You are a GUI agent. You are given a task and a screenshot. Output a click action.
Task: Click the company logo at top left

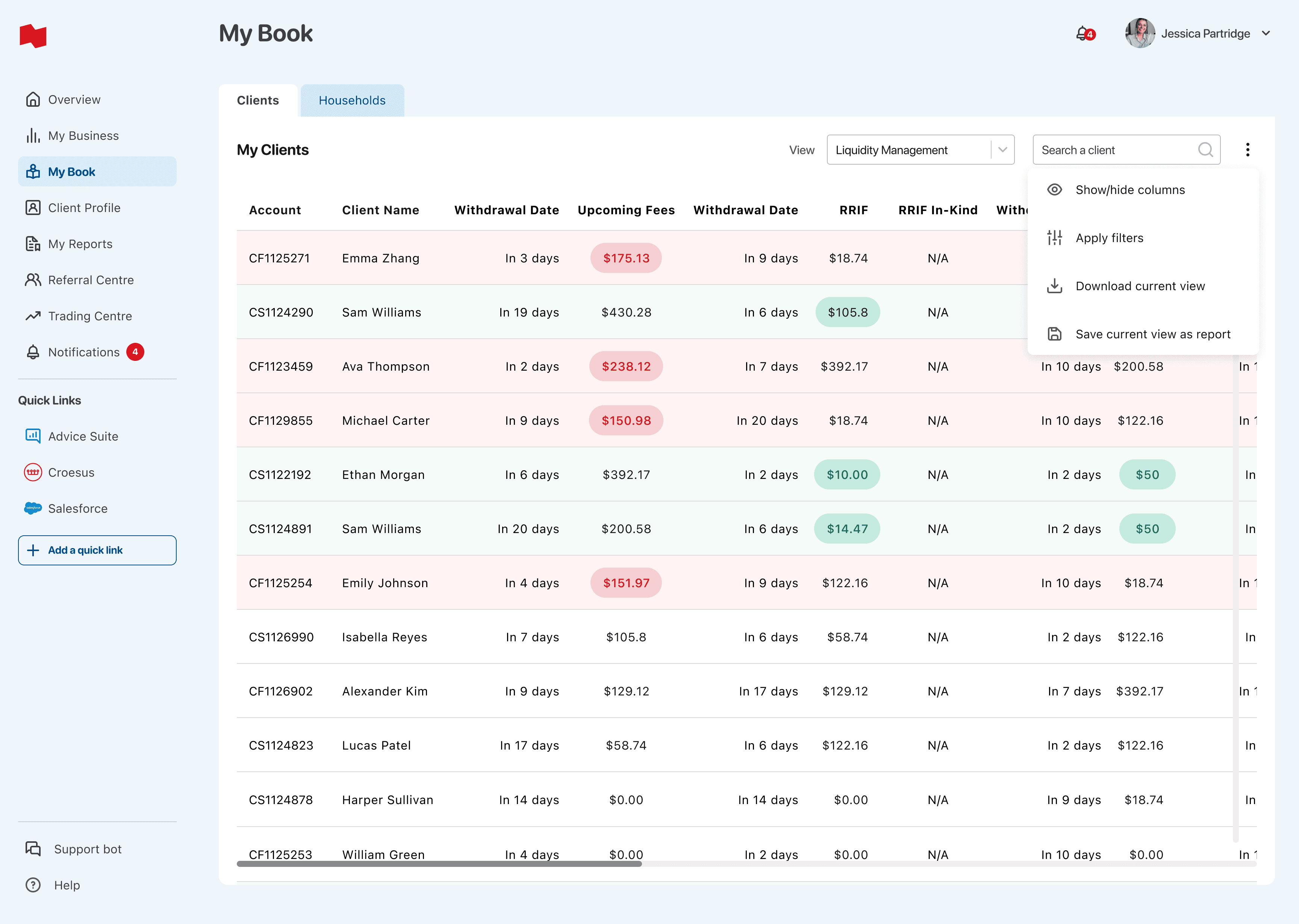[x=33, y=36]
